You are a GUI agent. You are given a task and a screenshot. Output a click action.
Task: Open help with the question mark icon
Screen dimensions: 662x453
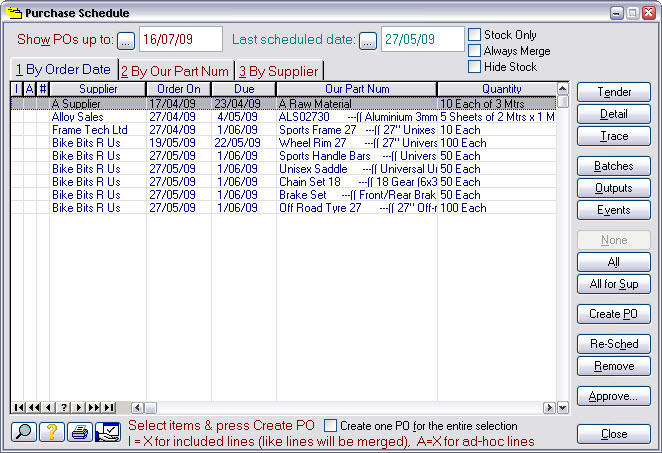pyautogui.click(x=50, y=433)
